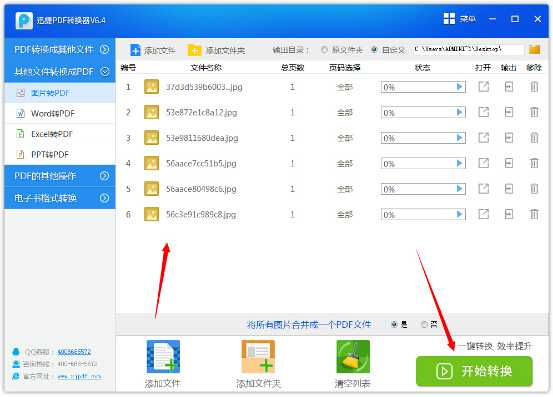Screen dimensions: 553x397
Task: Open the official website link at bottom left
Action: (79, 377)
